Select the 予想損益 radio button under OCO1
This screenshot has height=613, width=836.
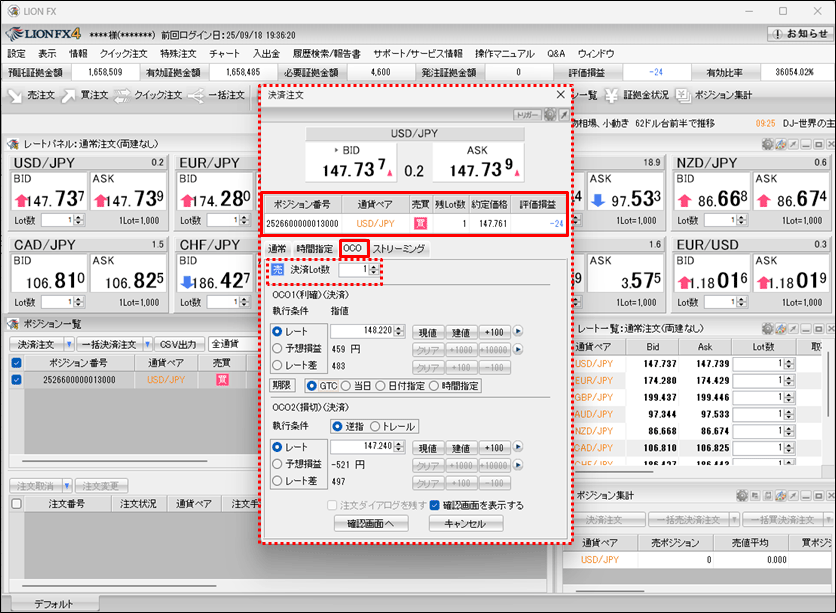click(278, 348)
